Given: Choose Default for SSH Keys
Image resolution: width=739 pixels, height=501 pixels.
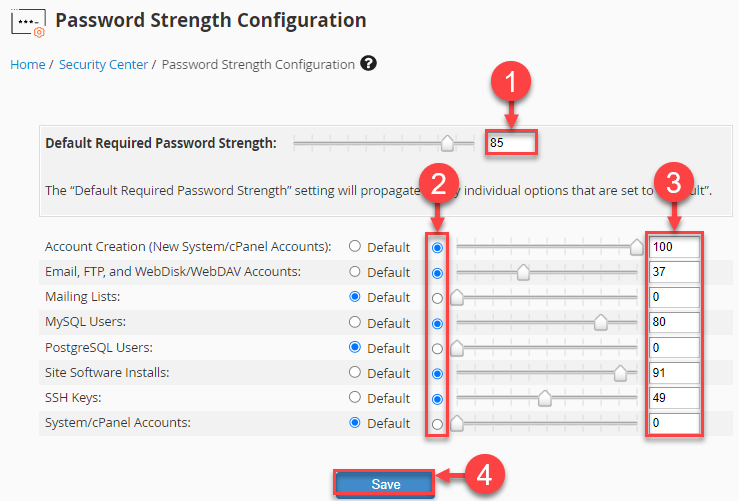Looking at the screenshot, I should point(355,397).
